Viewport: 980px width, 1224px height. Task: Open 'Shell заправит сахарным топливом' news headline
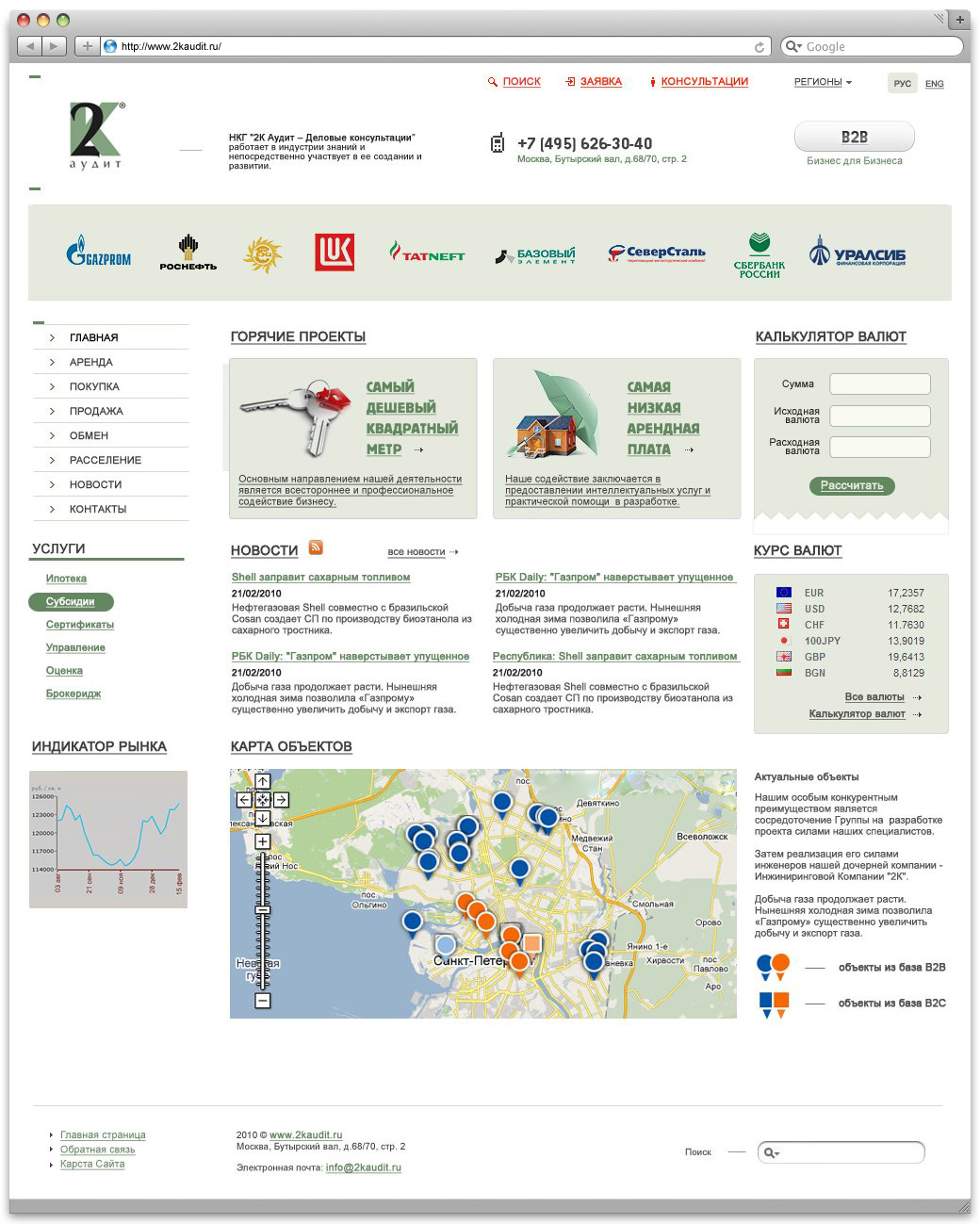[320, 577]
